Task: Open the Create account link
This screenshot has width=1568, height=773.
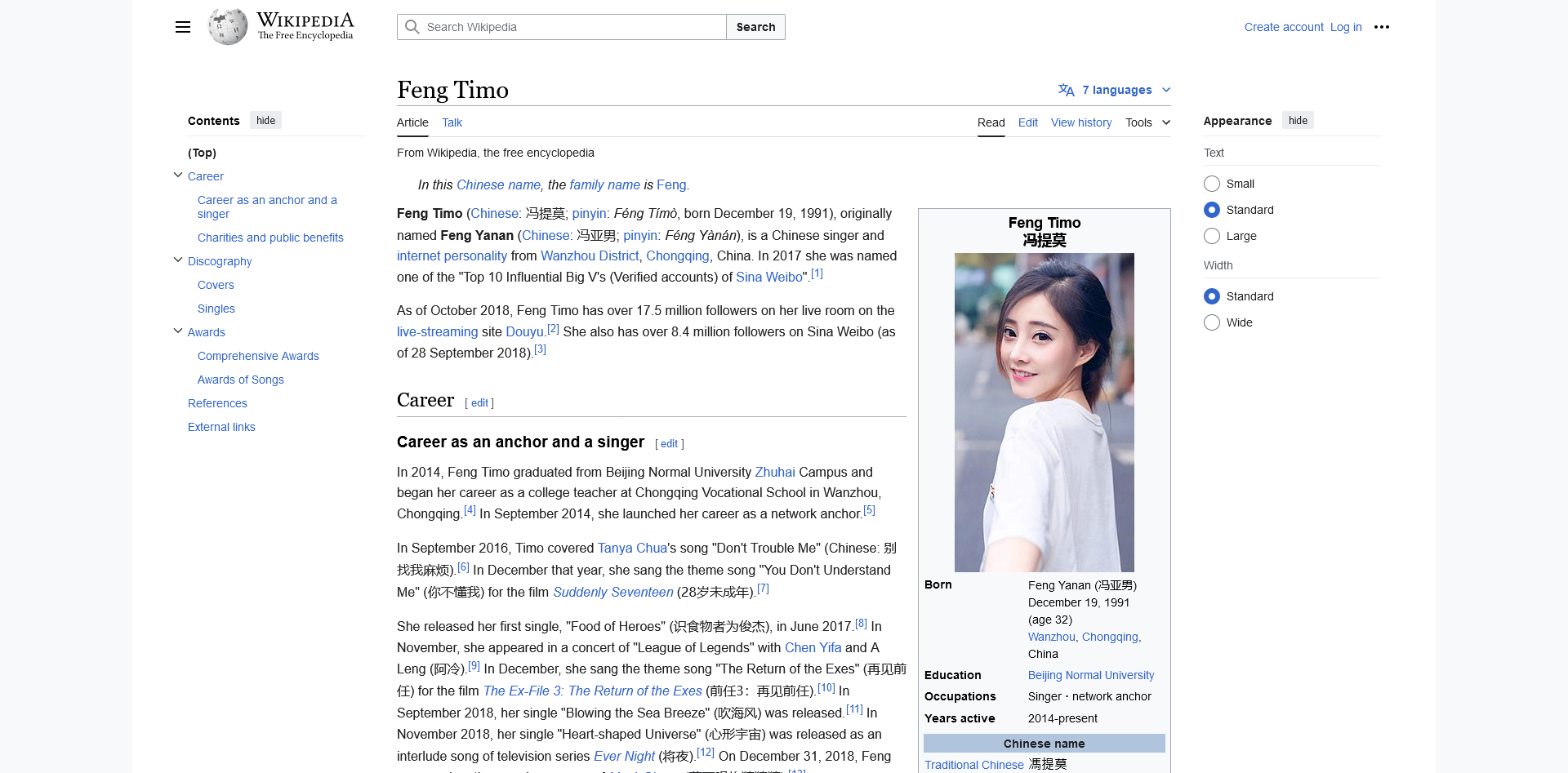Action: [1283, 27]
